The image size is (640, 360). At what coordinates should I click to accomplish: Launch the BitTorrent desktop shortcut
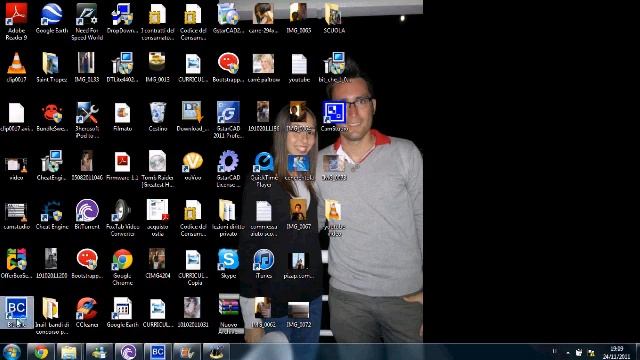(x=87, y=214)
